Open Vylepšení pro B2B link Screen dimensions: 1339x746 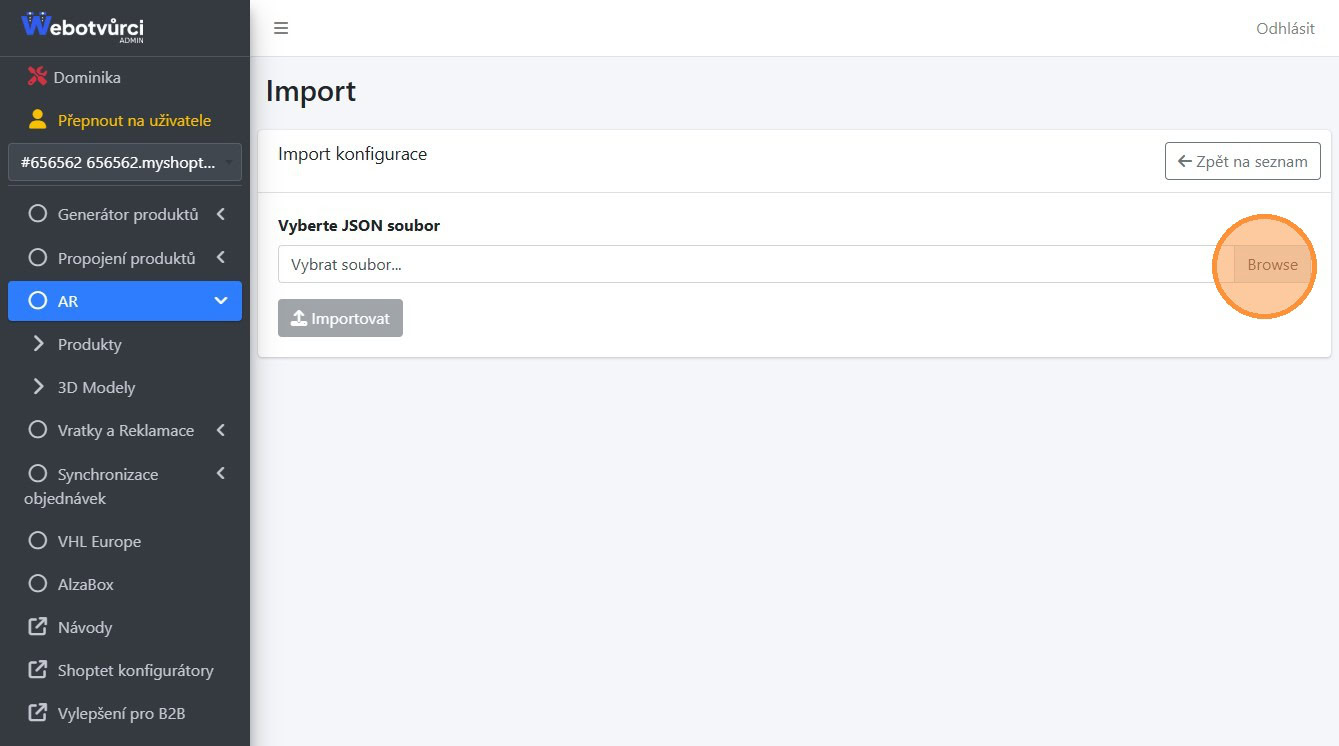click(x=125, y=713)
